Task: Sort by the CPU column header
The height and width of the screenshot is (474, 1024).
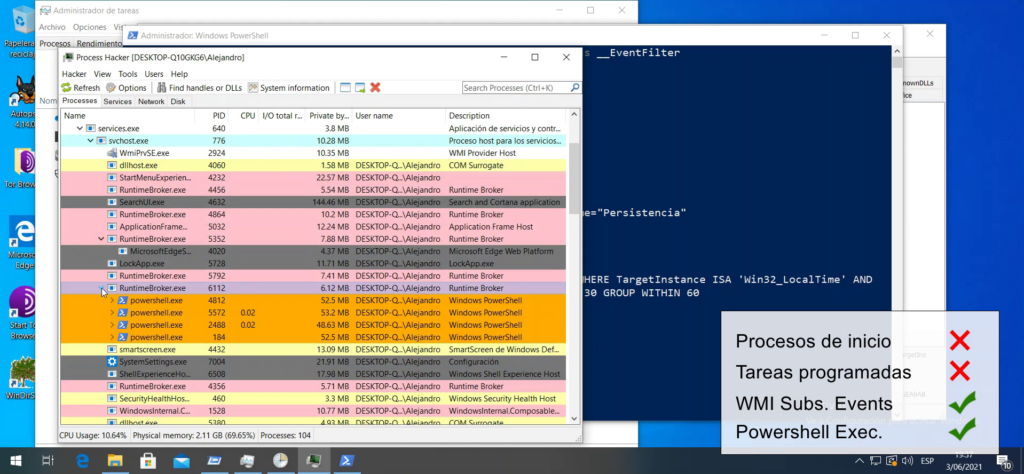Action: [x=244, y=116]
